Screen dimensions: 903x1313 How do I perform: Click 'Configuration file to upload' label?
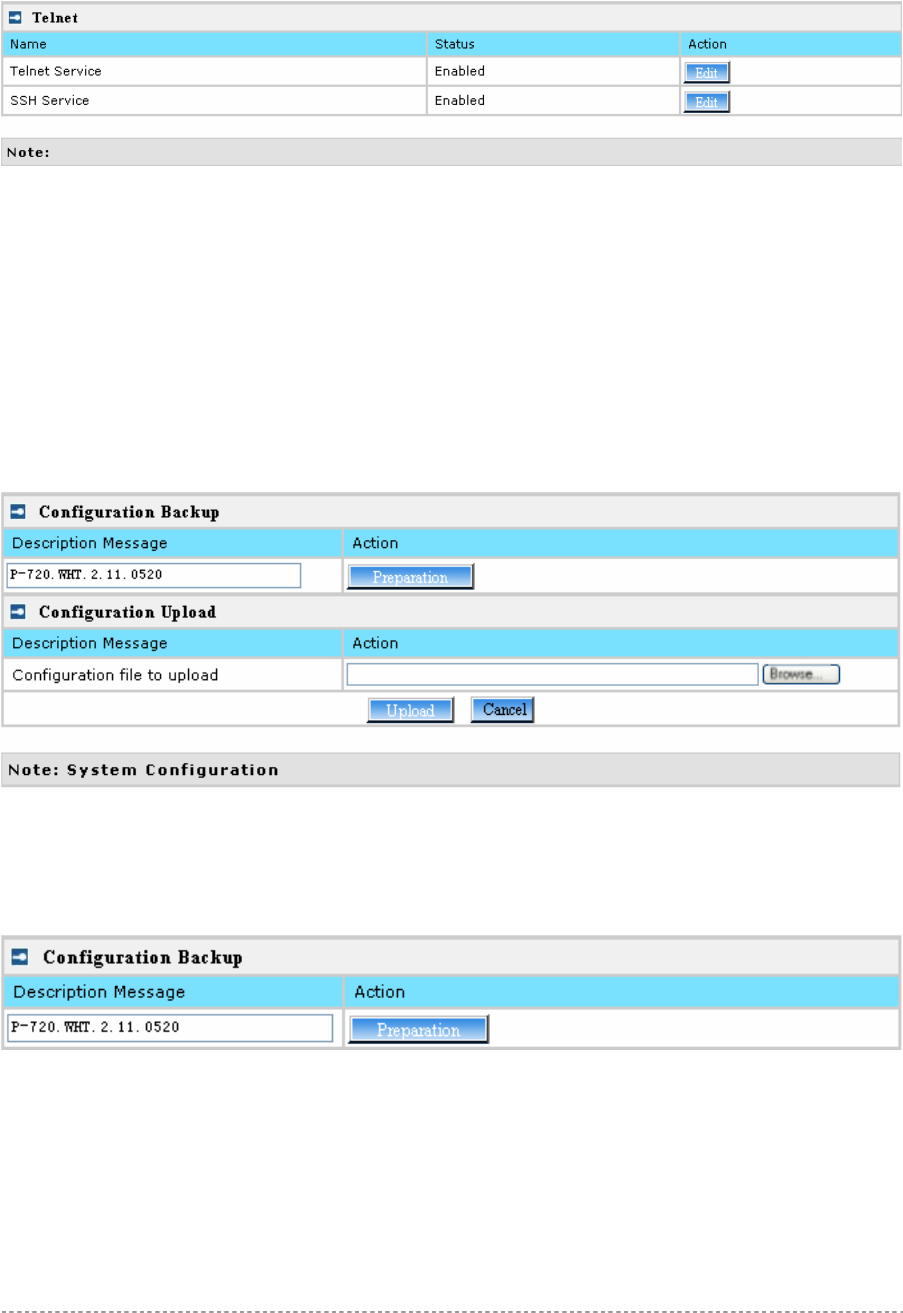115,675
